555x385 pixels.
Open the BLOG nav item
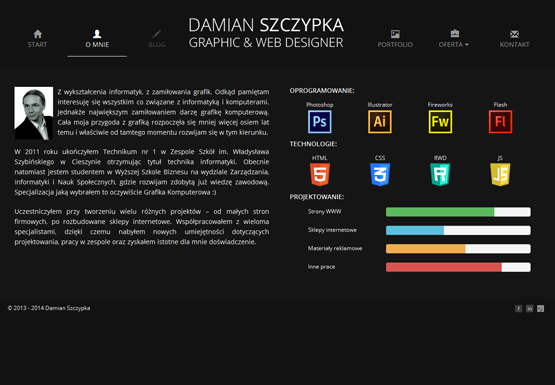click(x=157, y=39)
